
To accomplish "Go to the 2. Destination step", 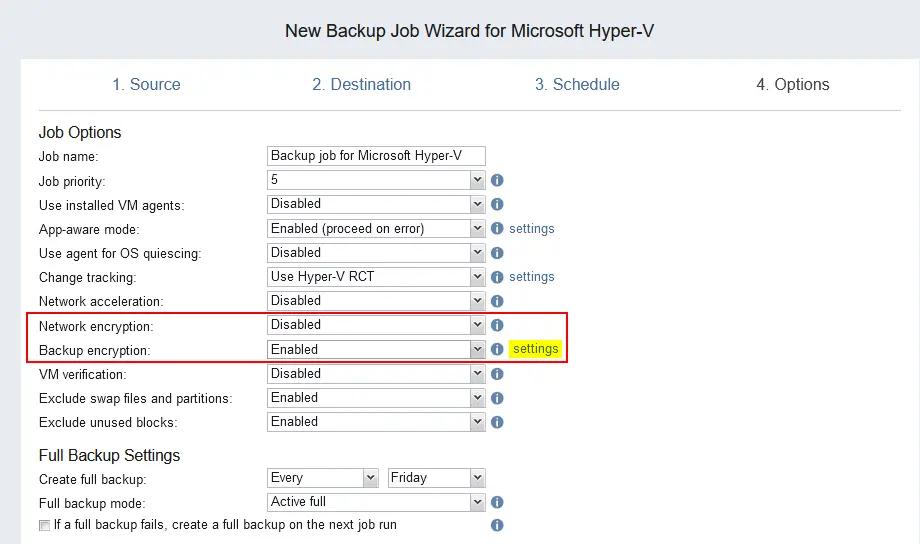I will tap(361, 85).
